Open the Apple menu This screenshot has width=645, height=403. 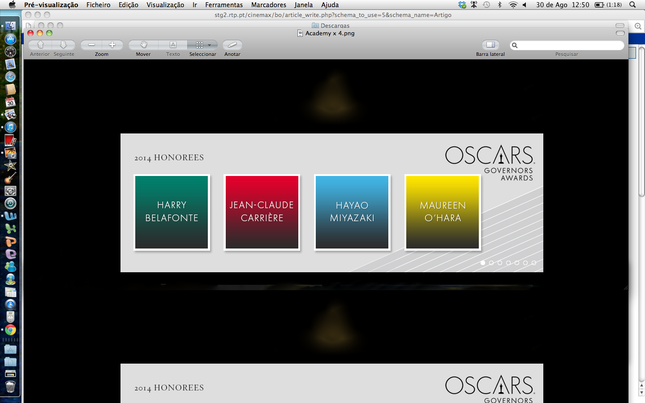[12, 5]
